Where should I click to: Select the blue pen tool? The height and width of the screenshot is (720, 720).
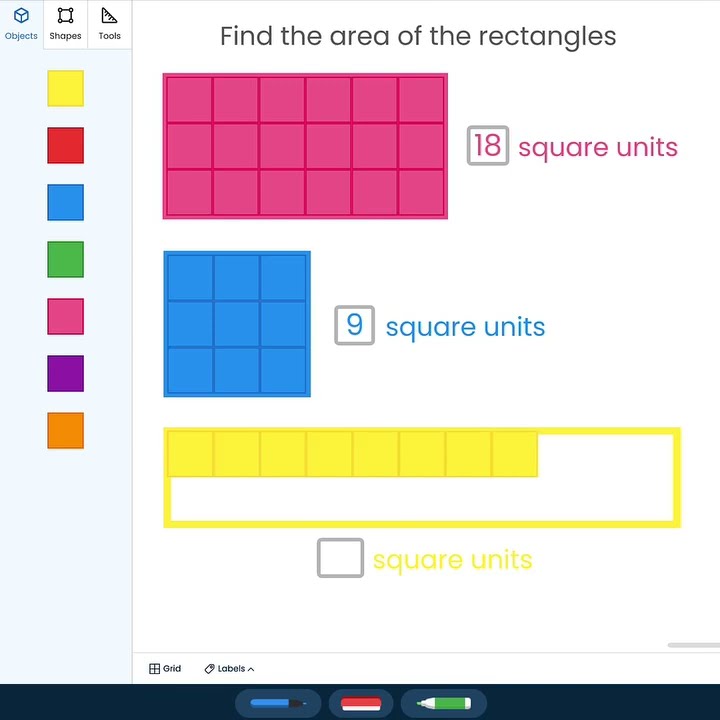[278, 703]
